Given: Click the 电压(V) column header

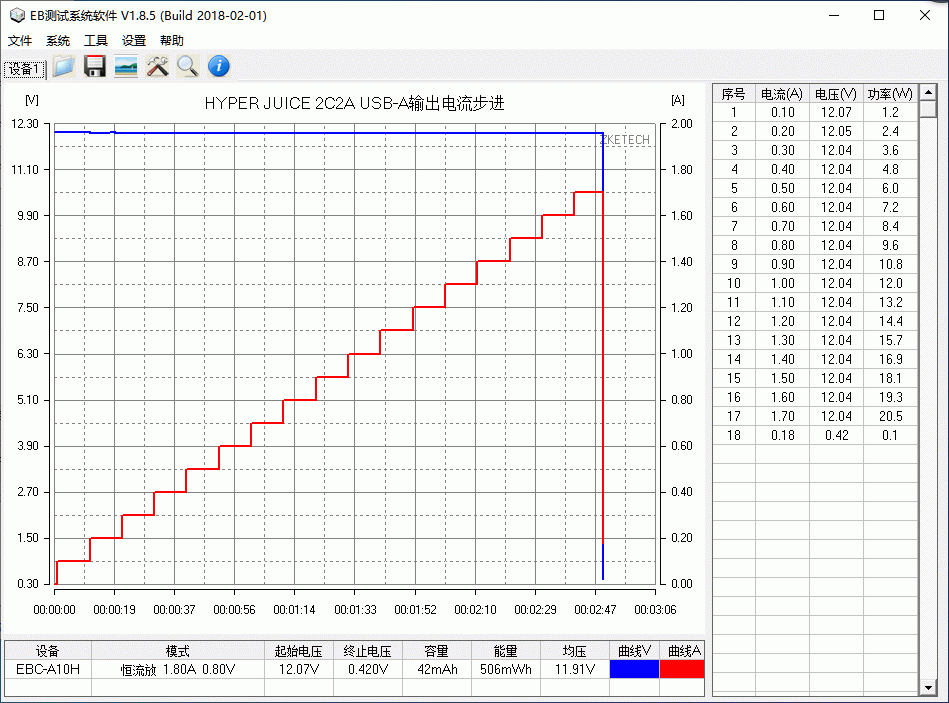Looking at the screenshot, I should [836, 94].
